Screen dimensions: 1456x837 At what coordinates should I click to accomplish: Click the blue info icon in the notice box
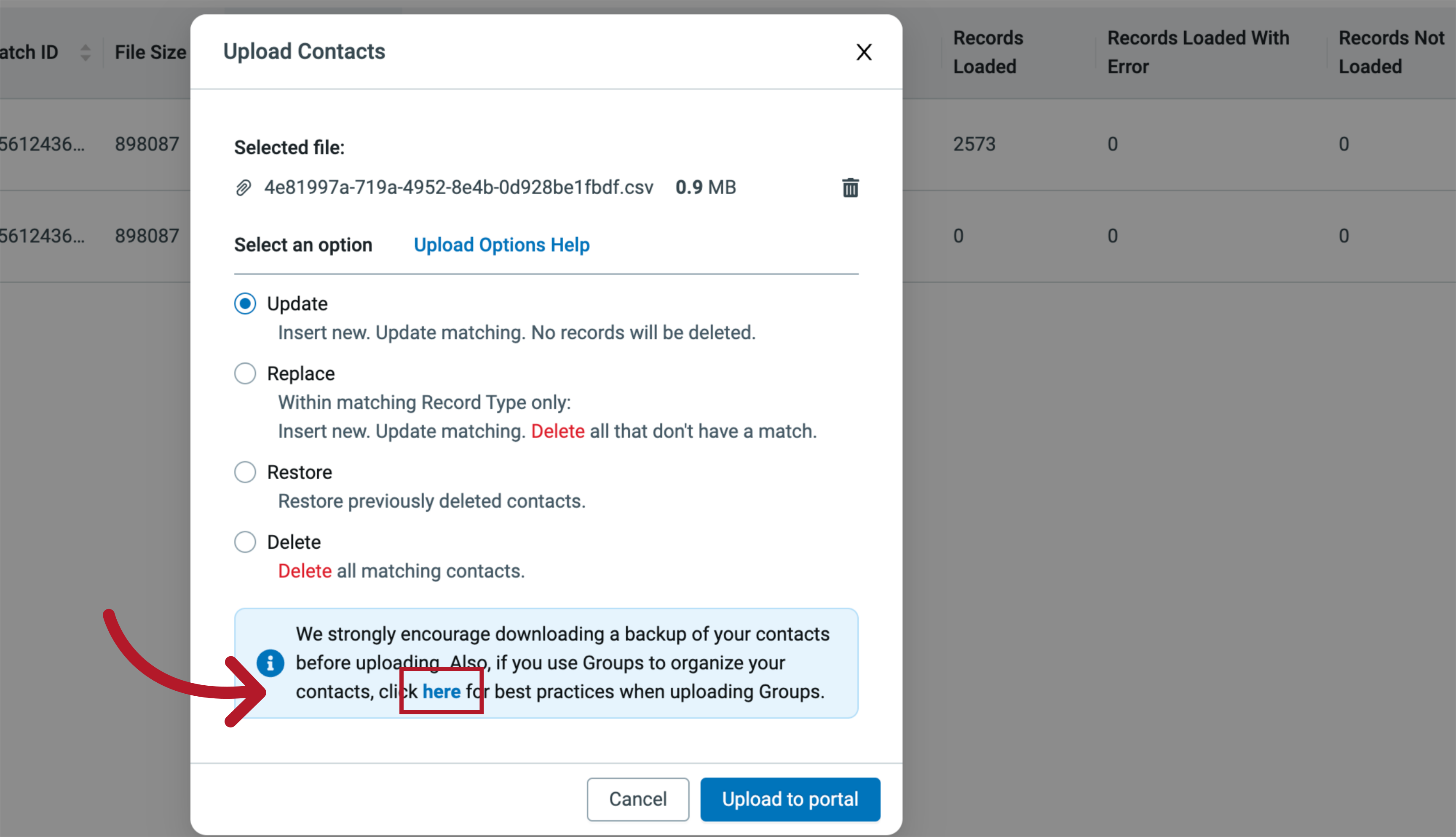coord(270,662)
